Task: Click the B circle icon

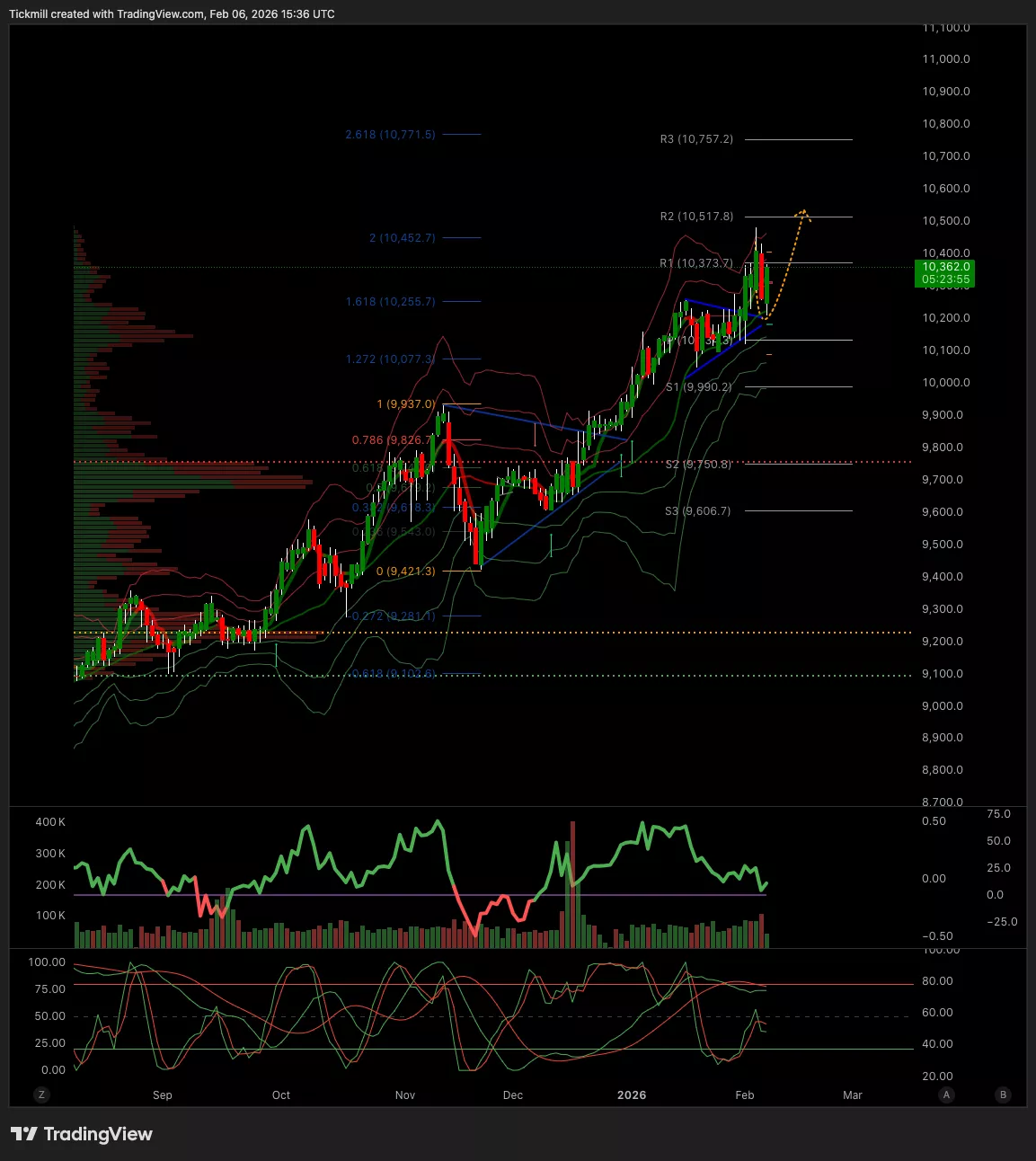Action: click(x=1003, y=1095)
